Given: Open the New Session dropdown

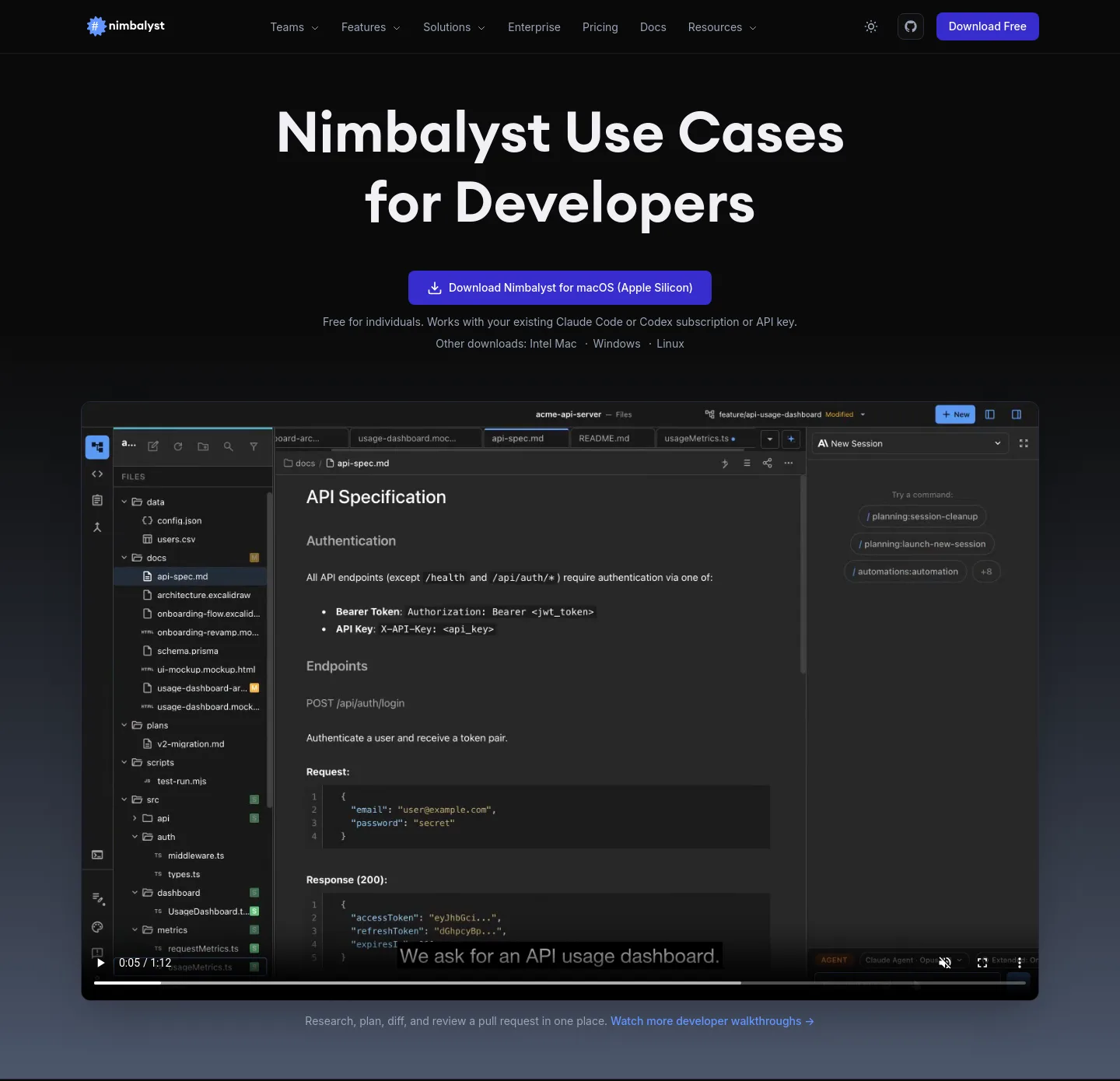Looking at the screenshot, I should 910,443.
